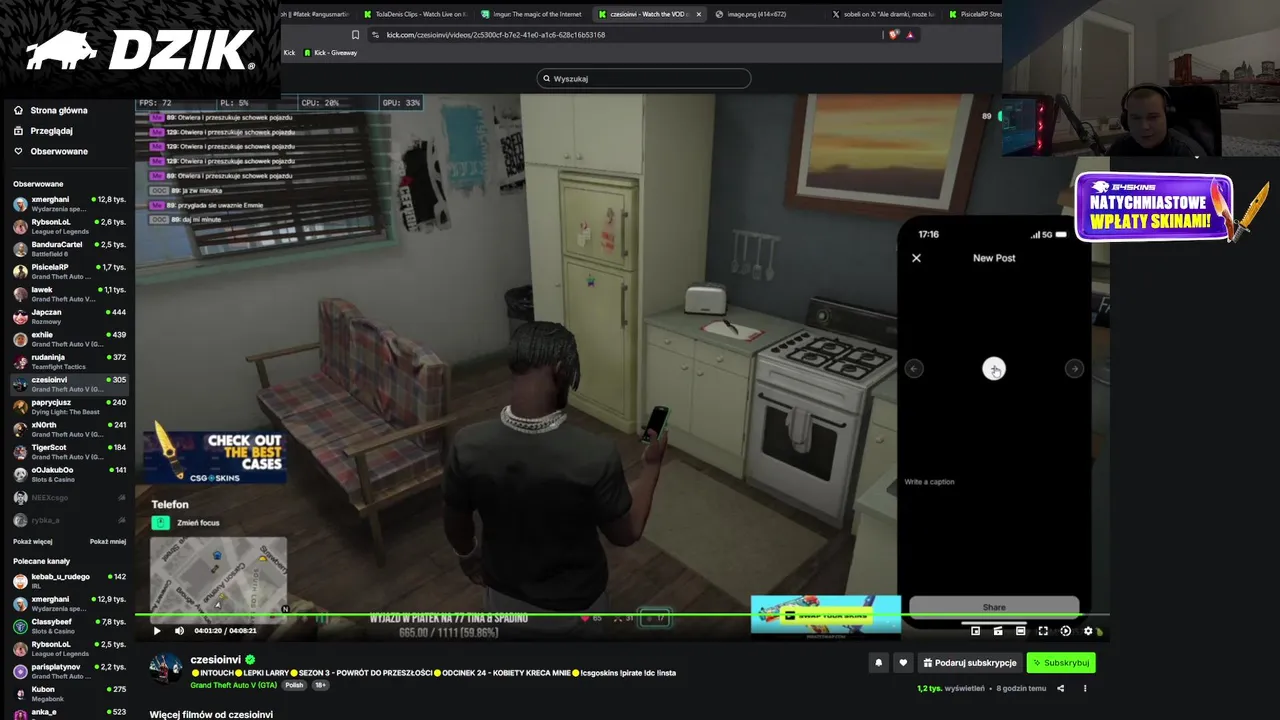Open paprycjusz channel in sidebar
Screen dimensions: 1280x720
click(x=69, y=407)
